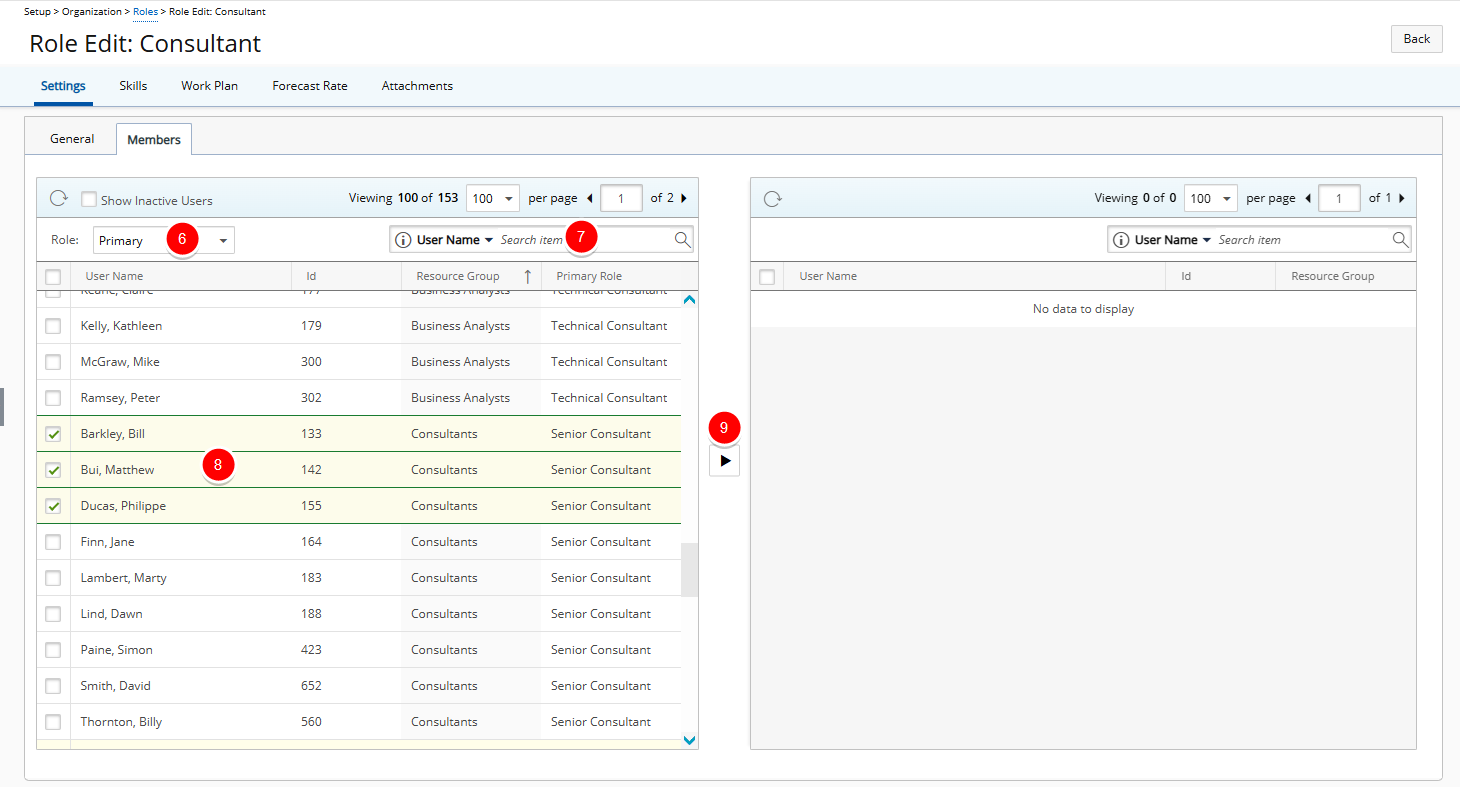Click the right Search item field
Screen dimensions: 1460x787
[x=1303, y=240]
